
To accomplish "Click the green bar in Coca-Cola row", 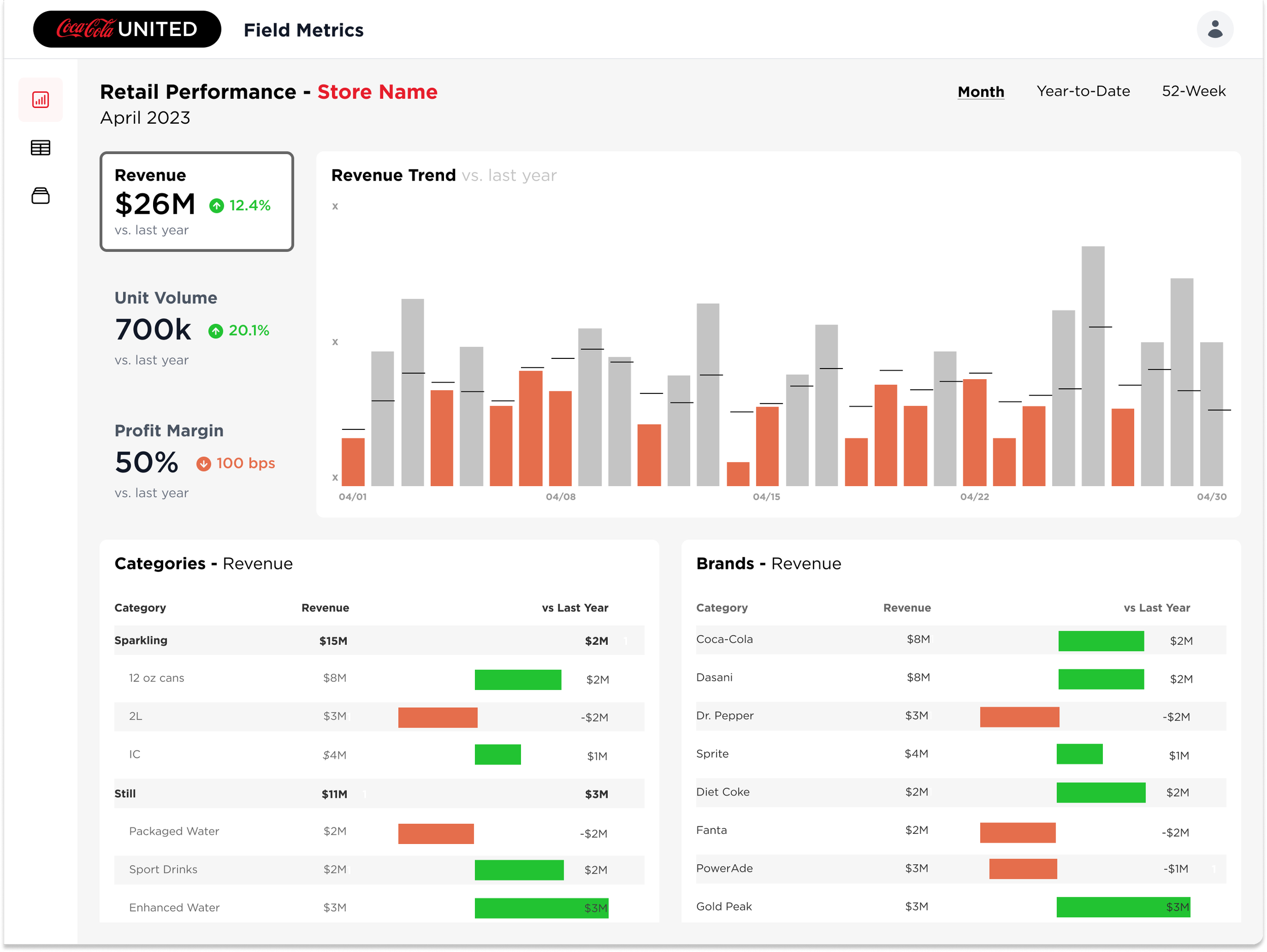I will click(1100, 641).
